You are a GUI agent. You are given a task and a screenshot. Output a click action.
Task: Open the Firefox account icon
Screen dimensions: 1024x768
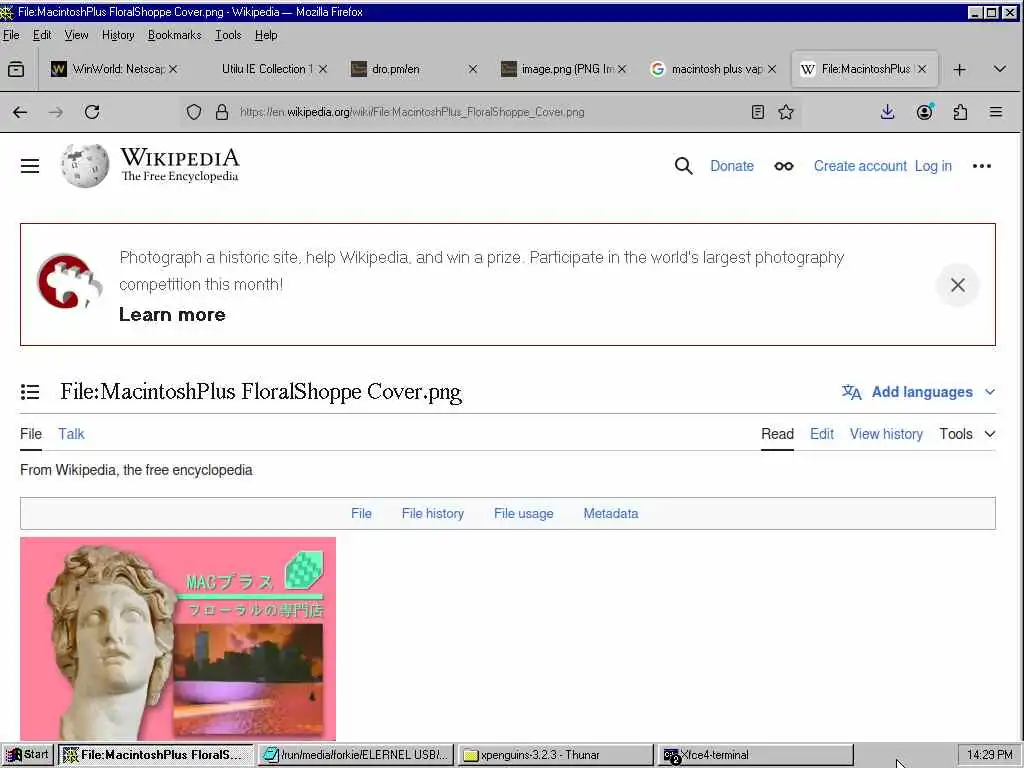point(925,112)
